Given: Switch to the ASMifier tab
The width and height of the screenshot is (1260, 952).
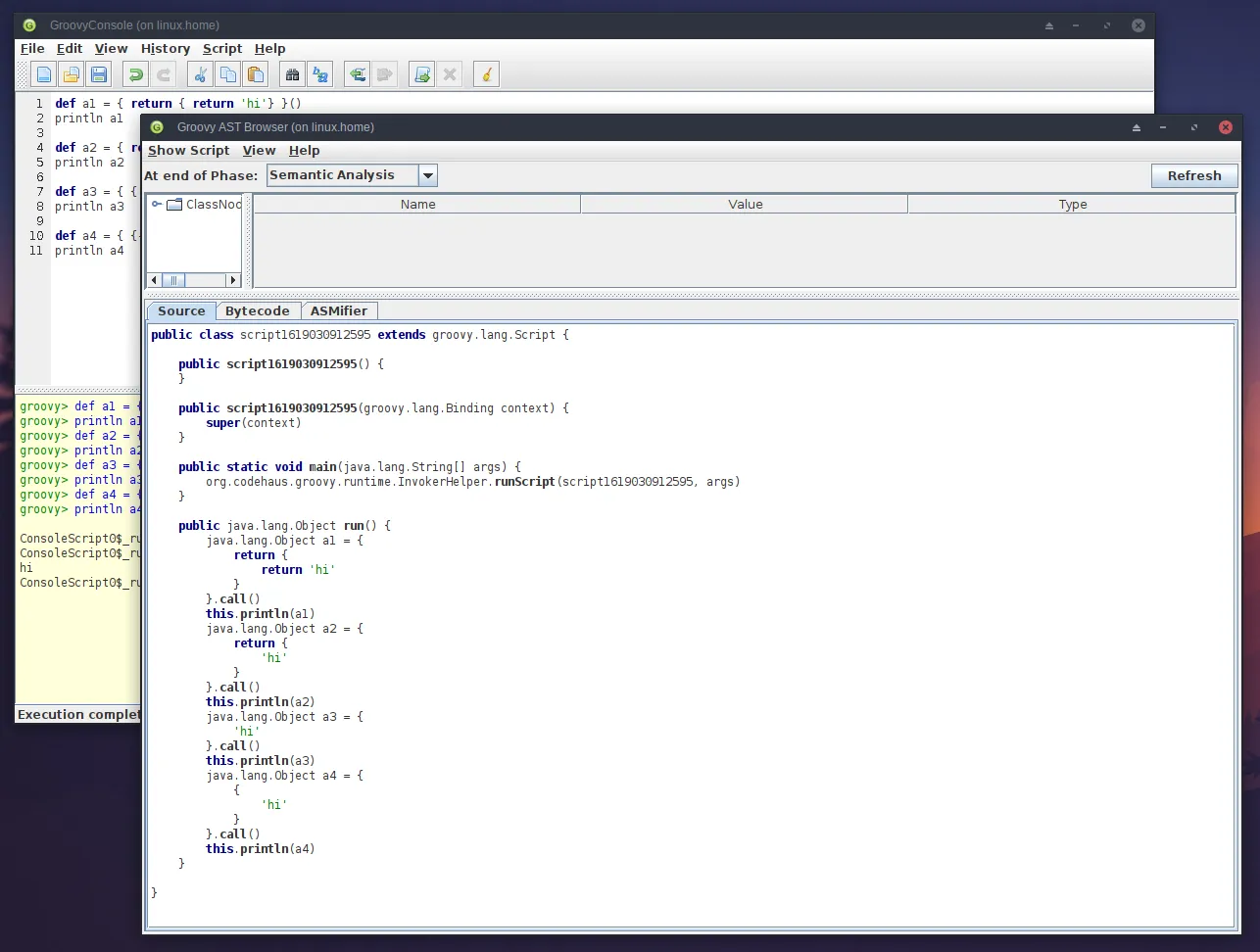Looking at the screenshot, I should 338,311.
